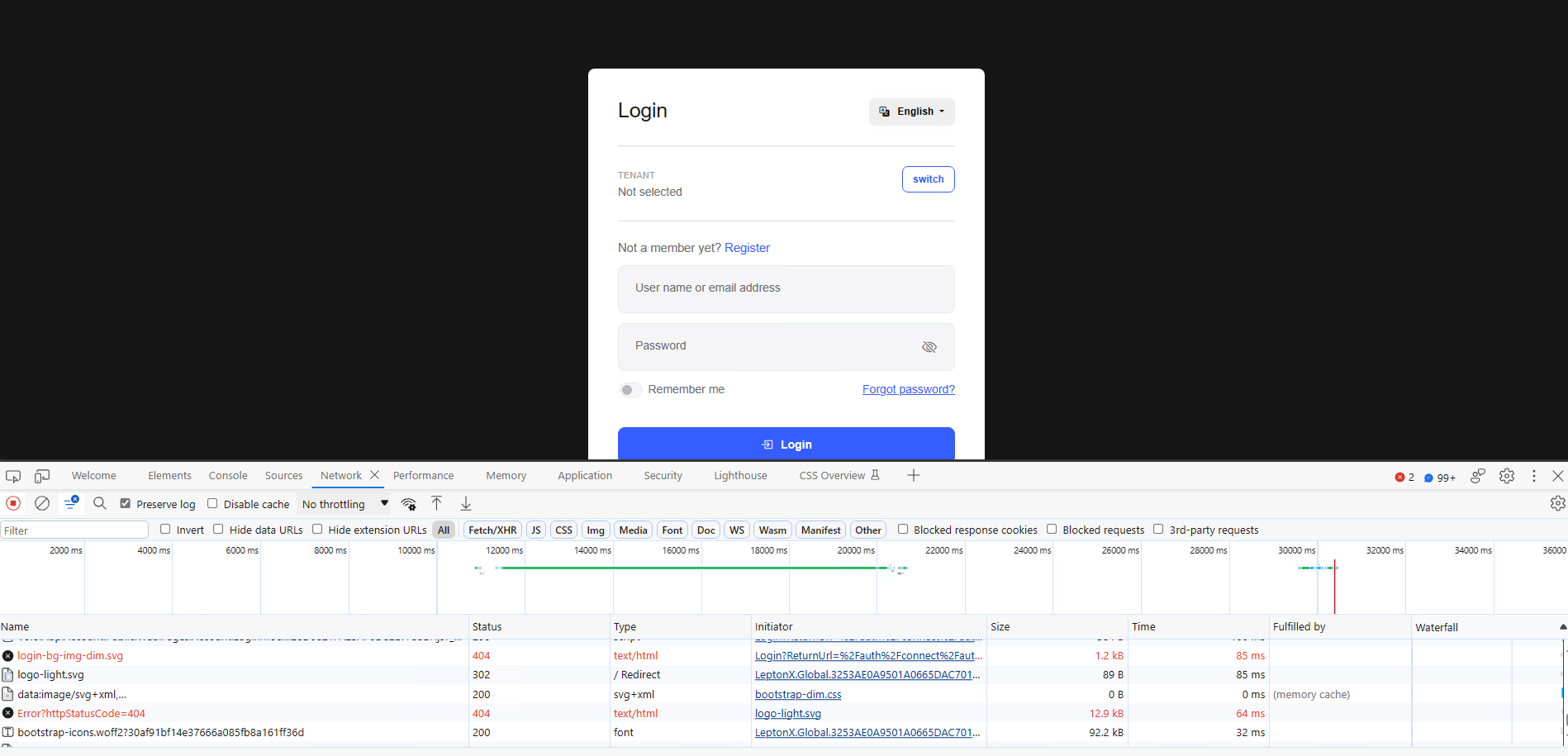
Task: Switch to the Console tab
Action: [x=228, y=475]
